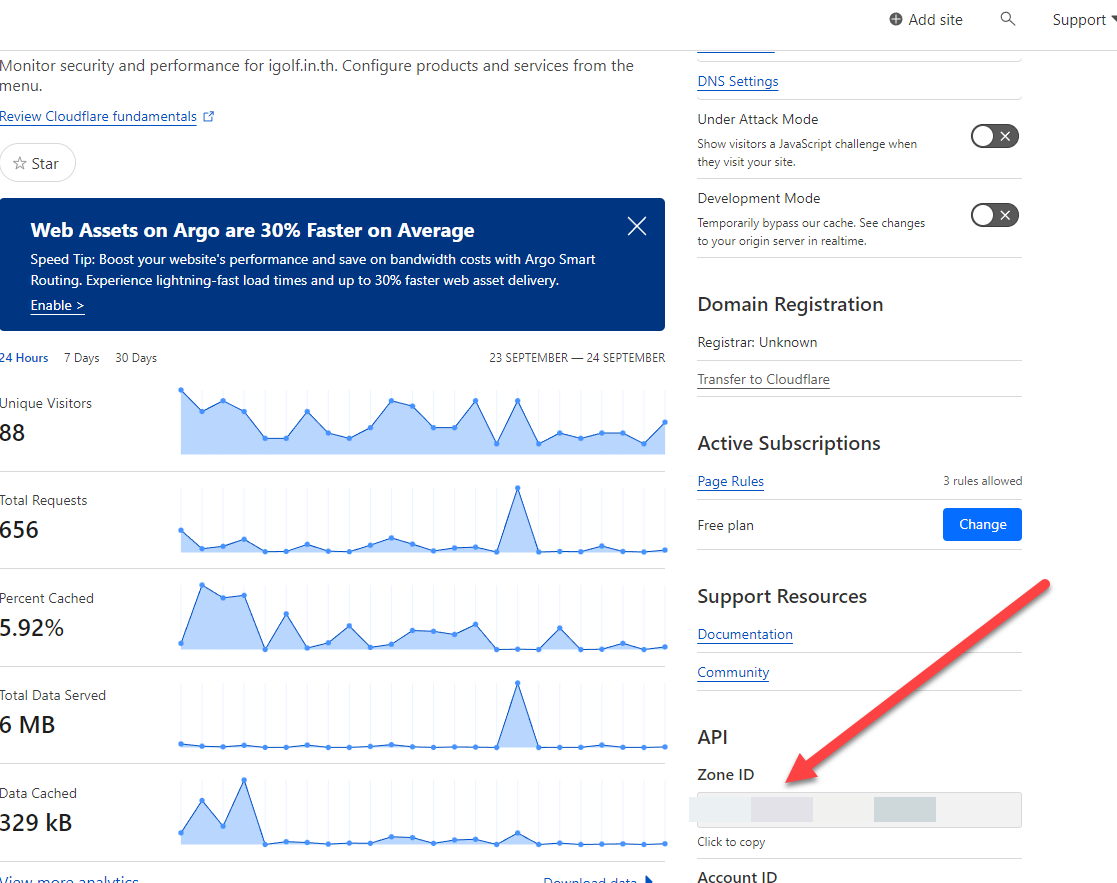Open DNS Settings link
The height and width of the screenshot is (883, 1117).
(738, 81)
